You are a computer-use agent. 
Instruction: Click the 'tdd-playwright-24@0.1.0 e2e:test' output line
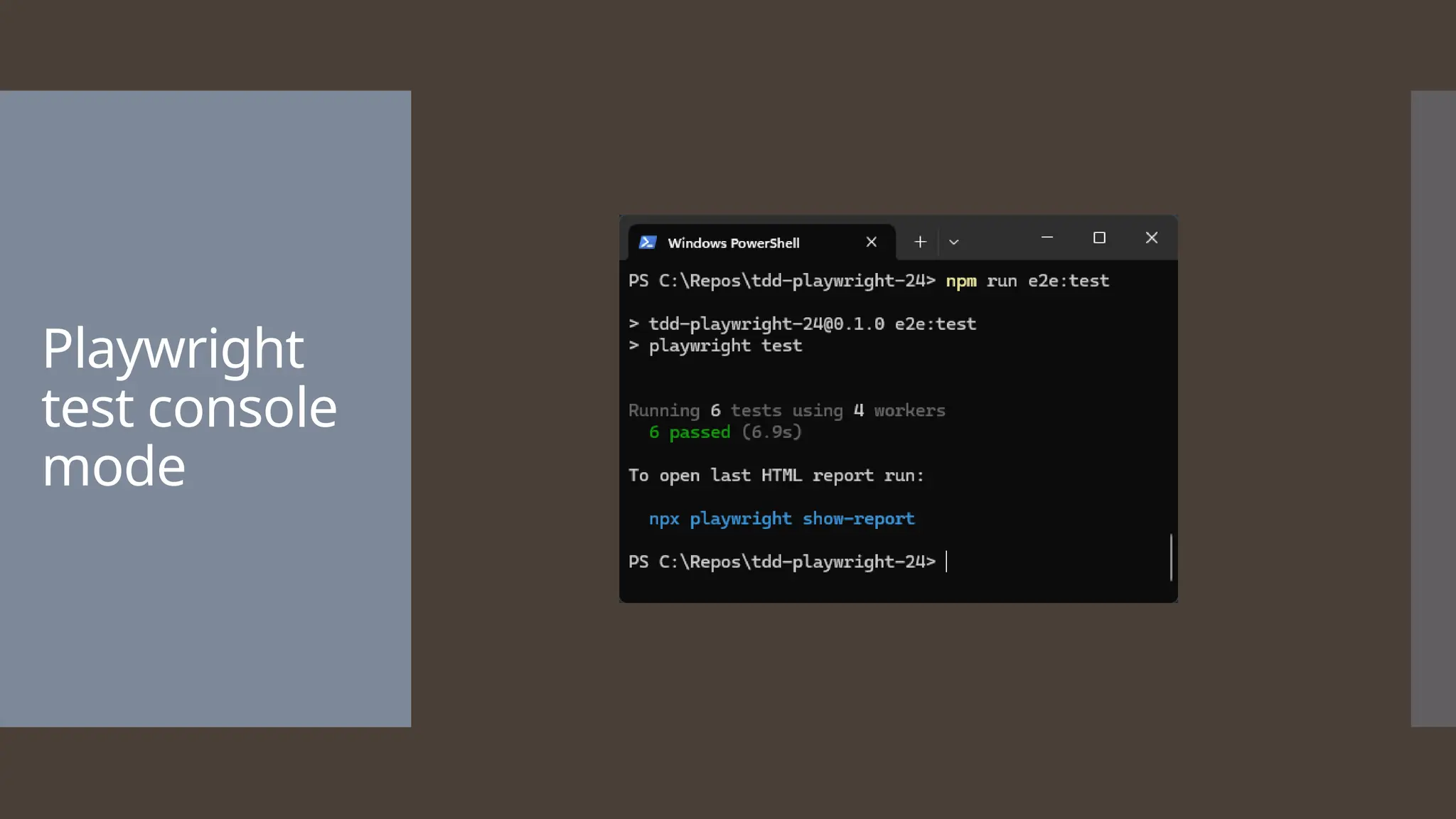[x=812, y=324]
